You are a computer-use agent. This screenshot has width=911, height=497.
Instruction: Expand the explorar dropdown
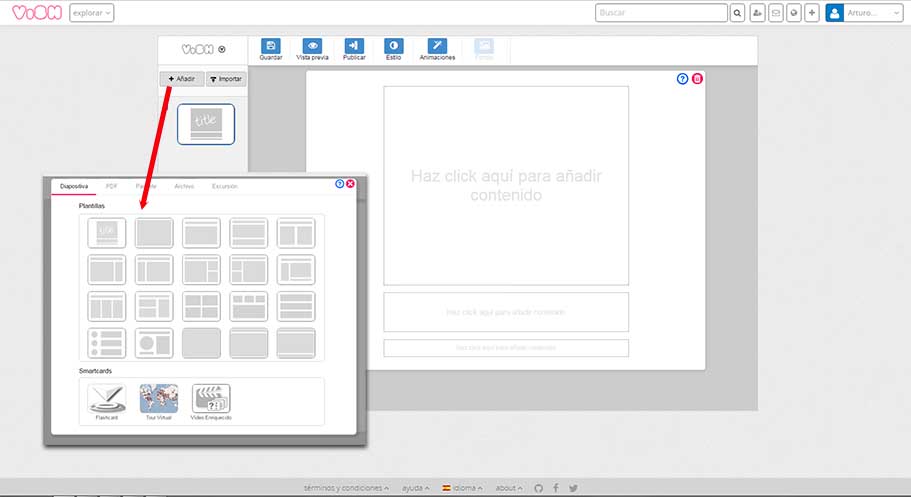point(92,13)
